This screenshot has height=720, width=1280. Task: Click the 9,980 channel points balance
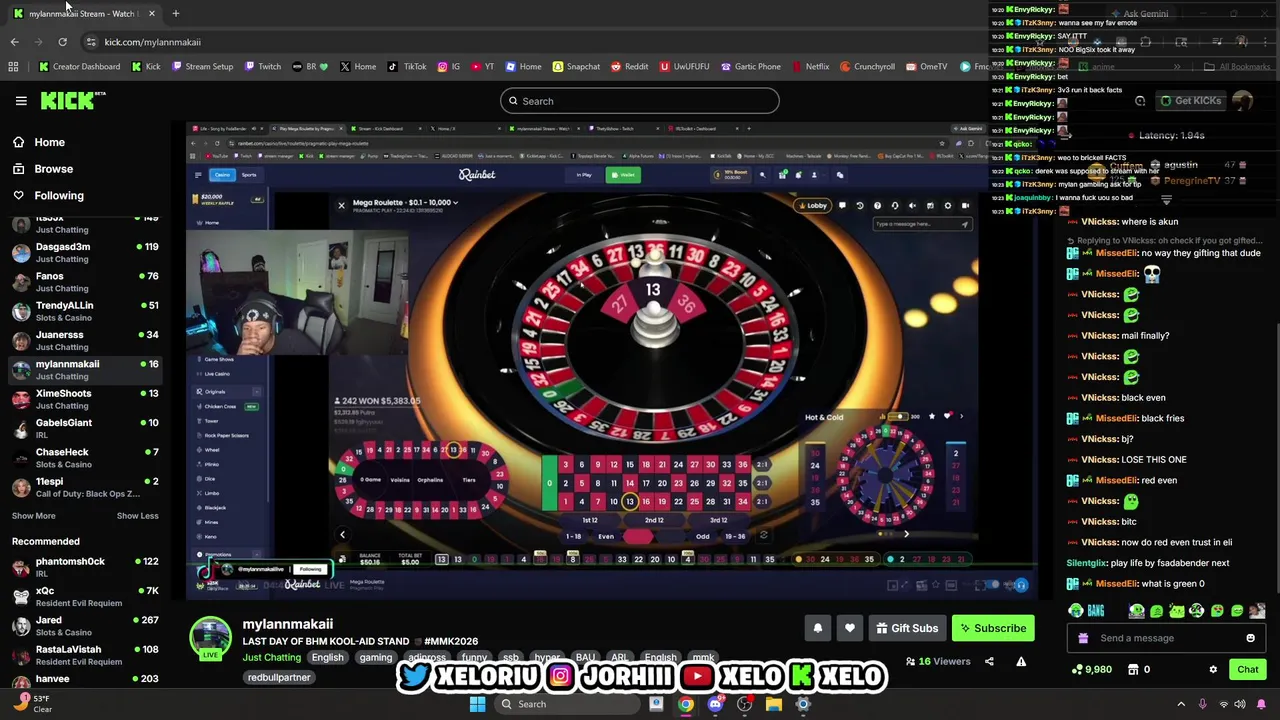coord(1091,669)
